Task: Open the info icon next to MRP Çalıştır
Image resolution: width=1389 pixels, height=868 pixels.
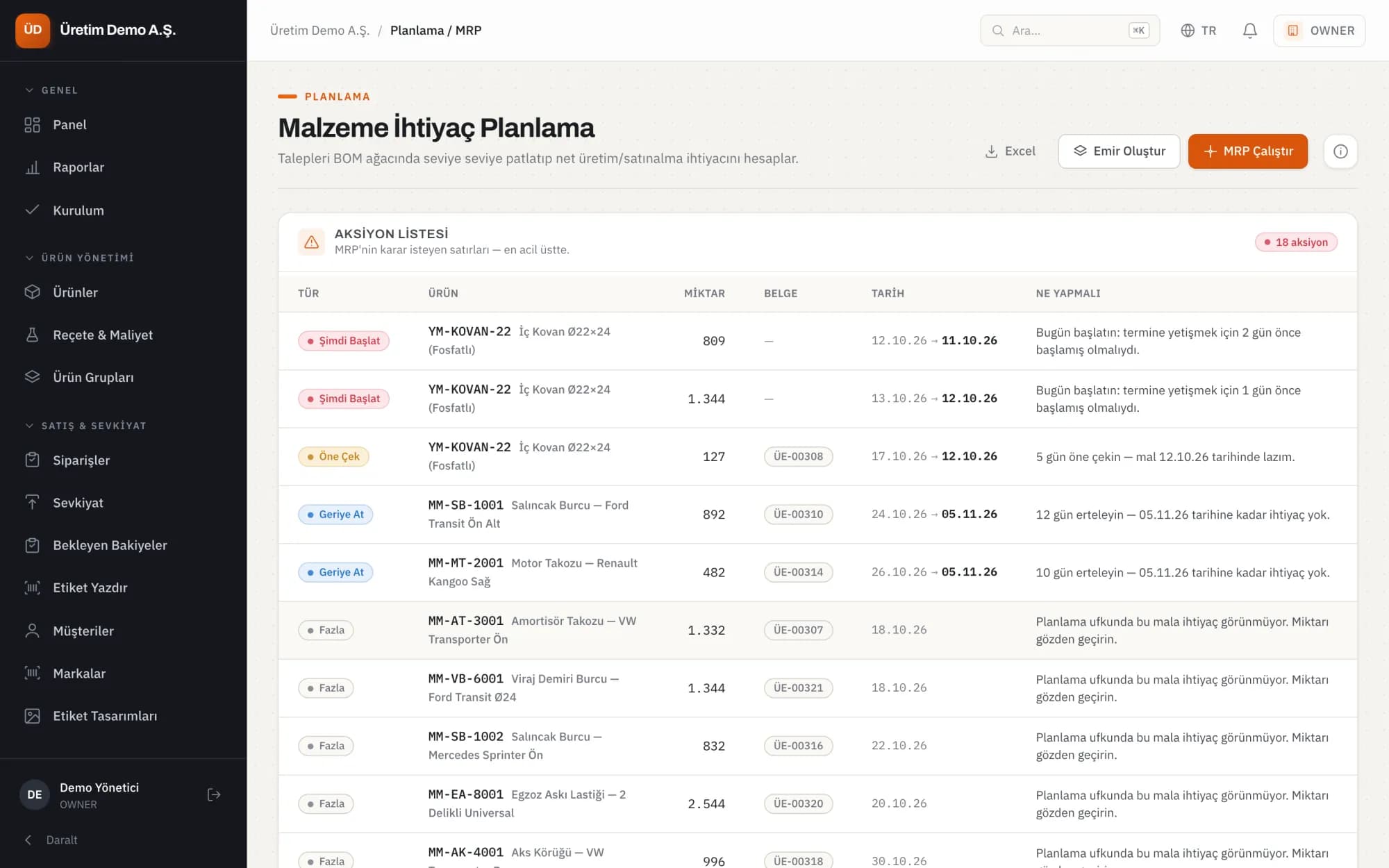Action: pos(1340,151)
